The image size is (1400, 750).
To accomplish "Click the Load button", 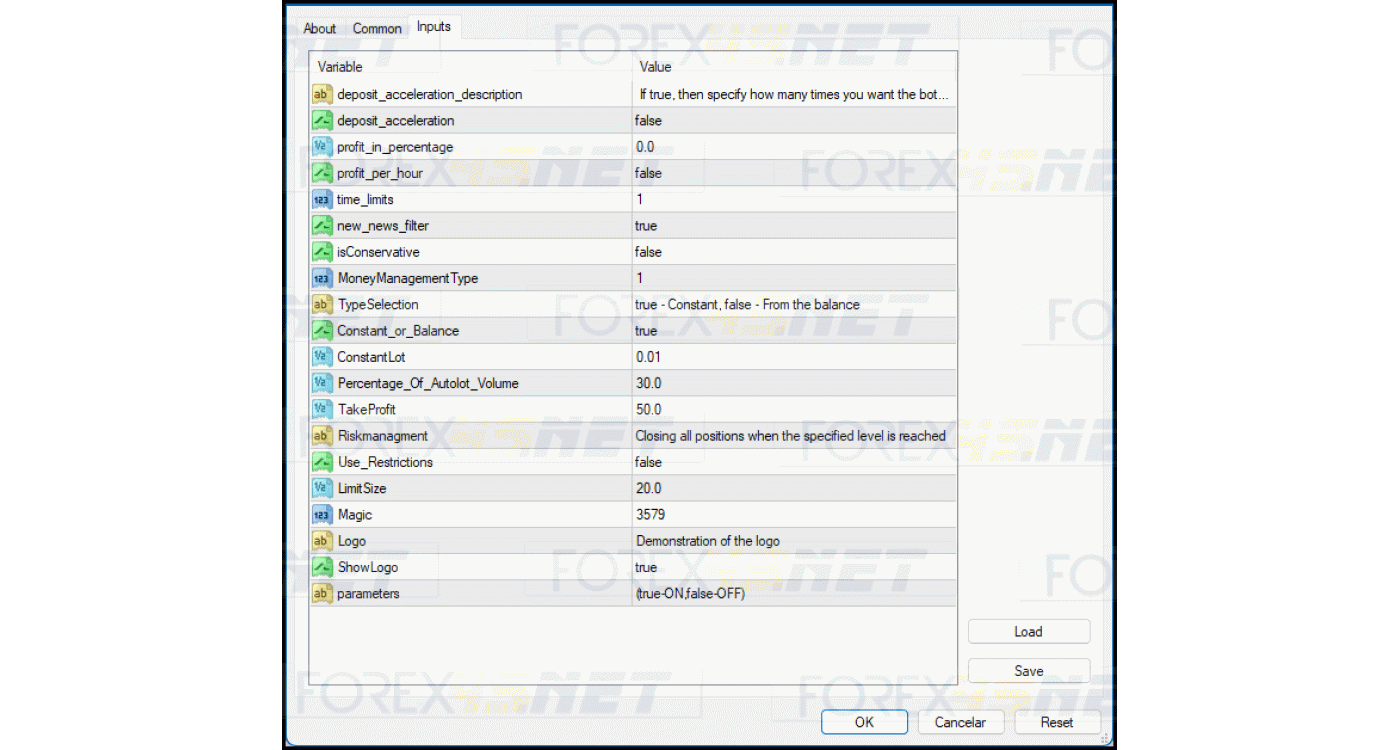I will [1028, 632].
